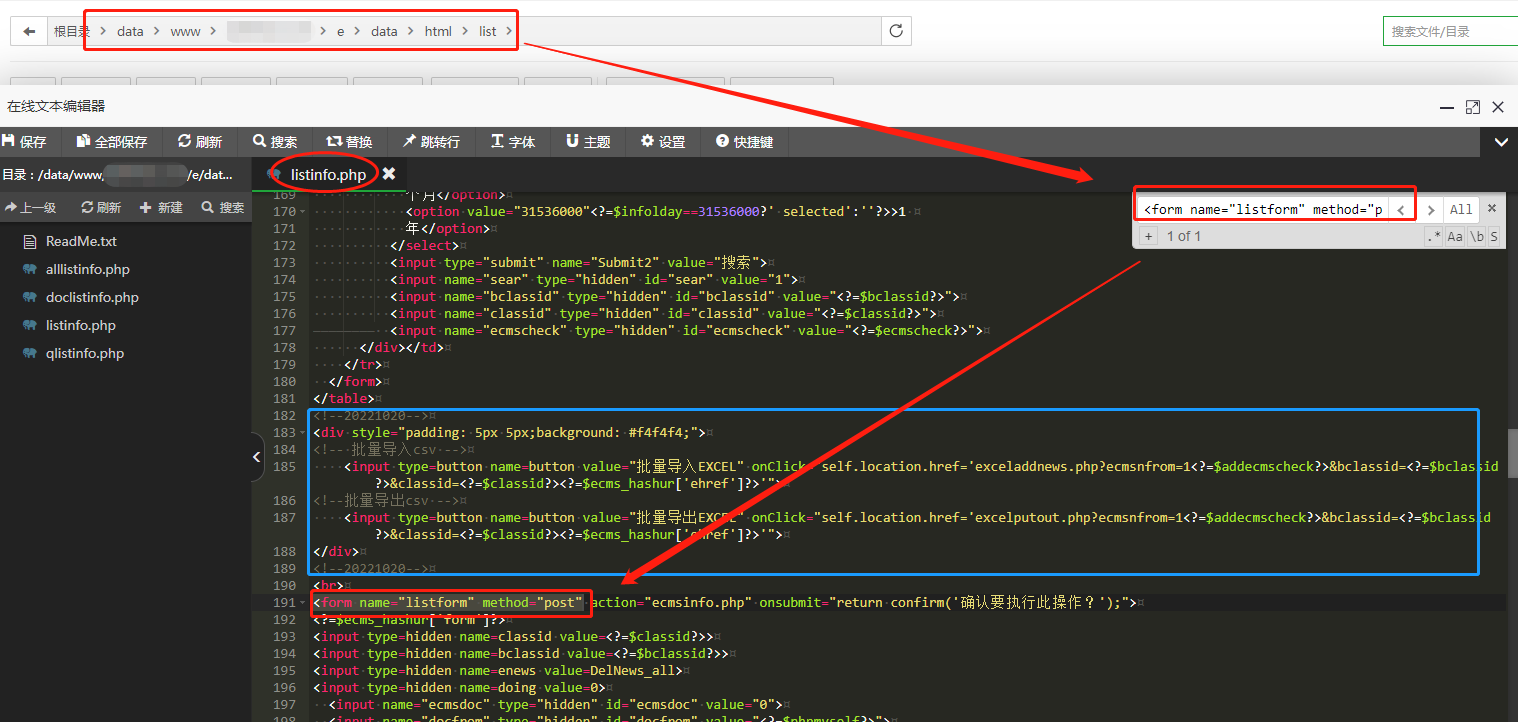Click the 保存 save icon button
Viewport: 1518px width, 722px height.
25,142
